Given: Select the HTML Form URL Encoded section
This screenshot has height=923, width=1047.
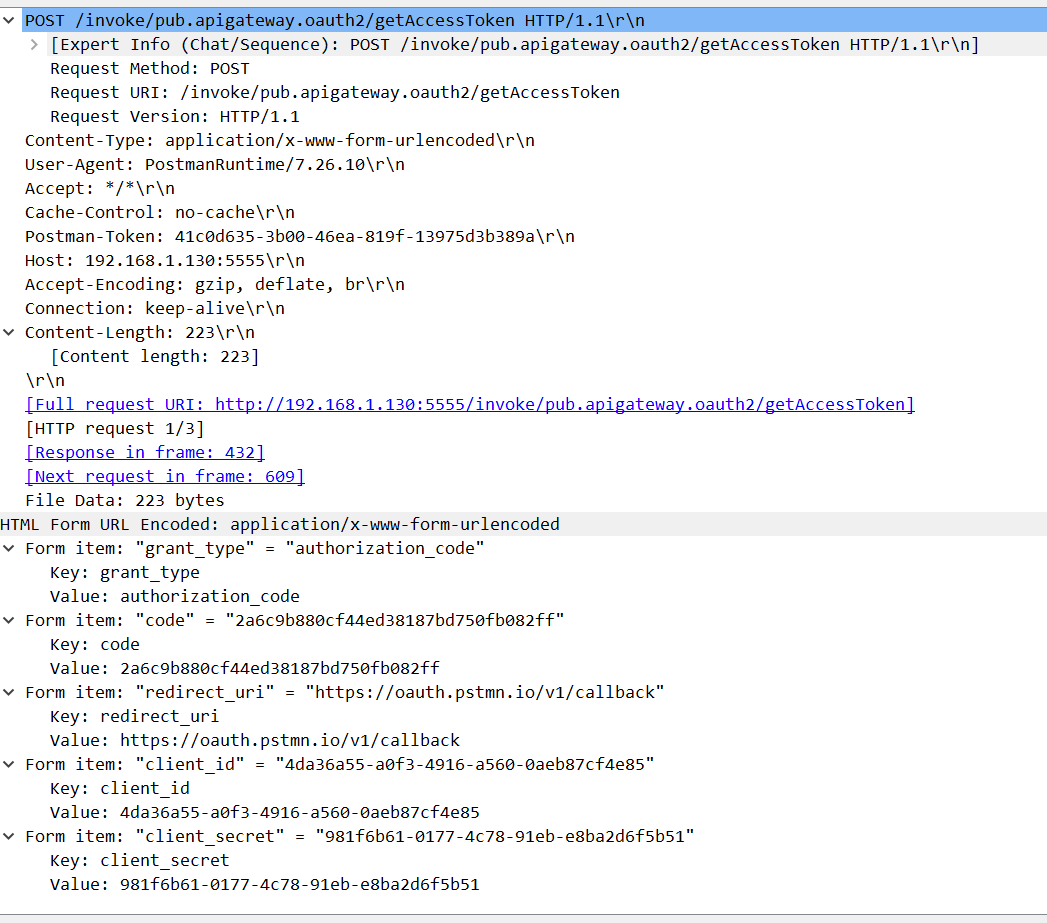Looking at the screenshot, I should (280, 524).
